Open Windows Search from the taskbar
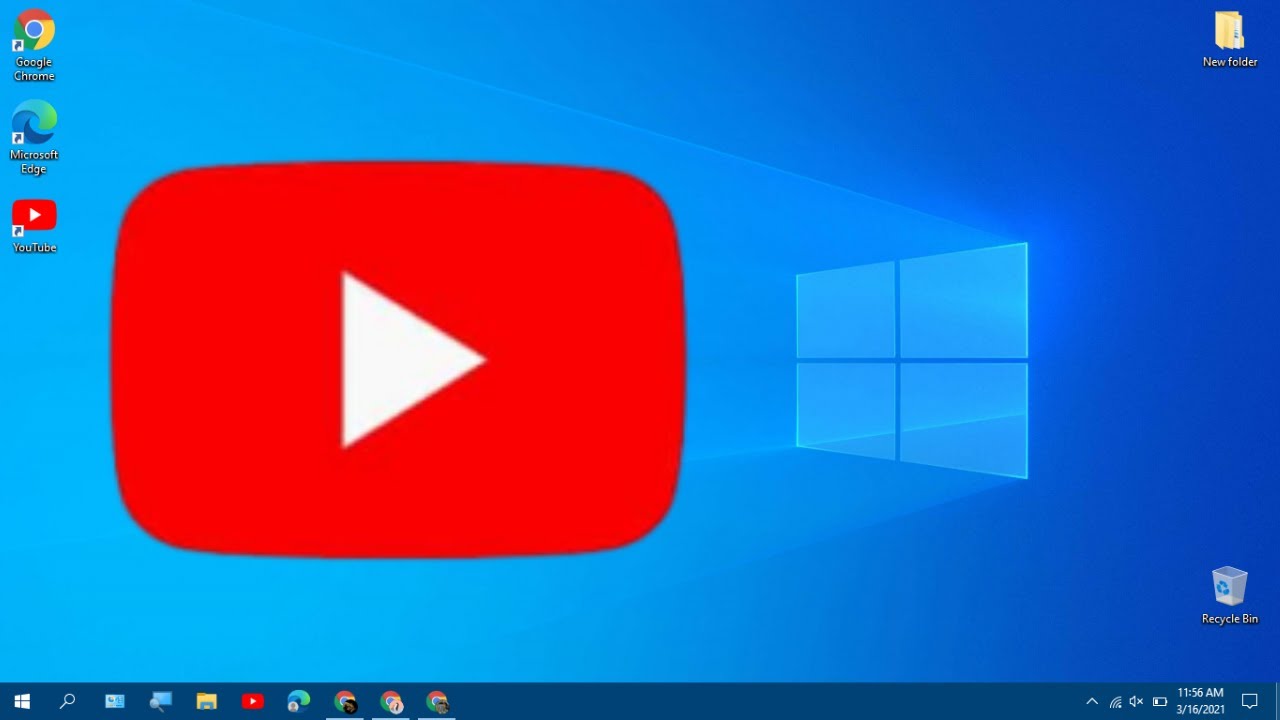 point(67,701)
